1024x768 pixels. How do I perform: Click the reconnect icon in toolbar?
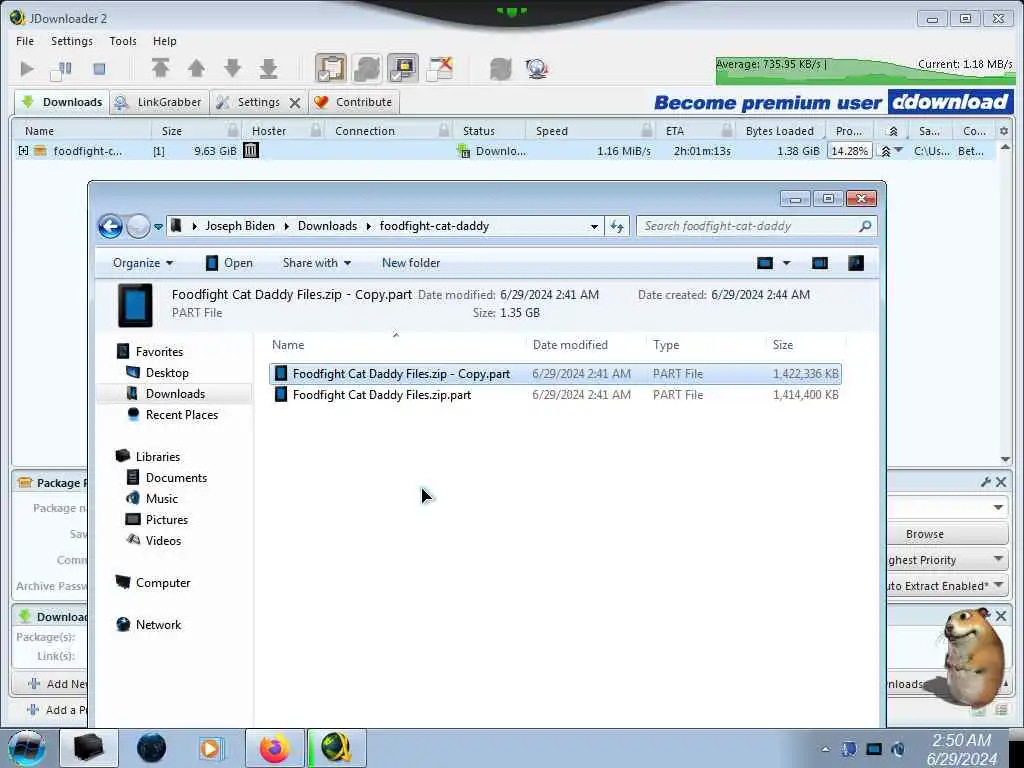501,69
